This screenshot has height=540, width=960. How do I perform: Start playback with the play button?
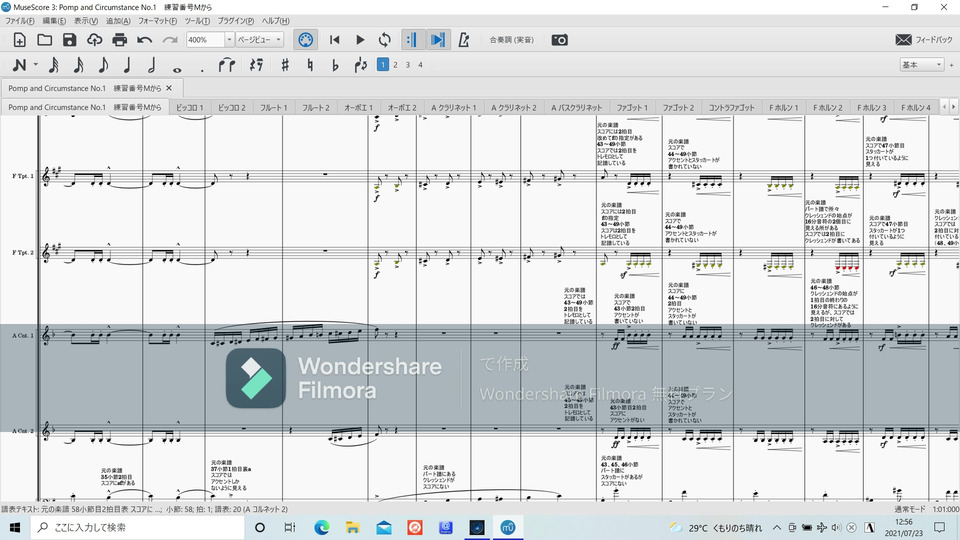point(360,40)
